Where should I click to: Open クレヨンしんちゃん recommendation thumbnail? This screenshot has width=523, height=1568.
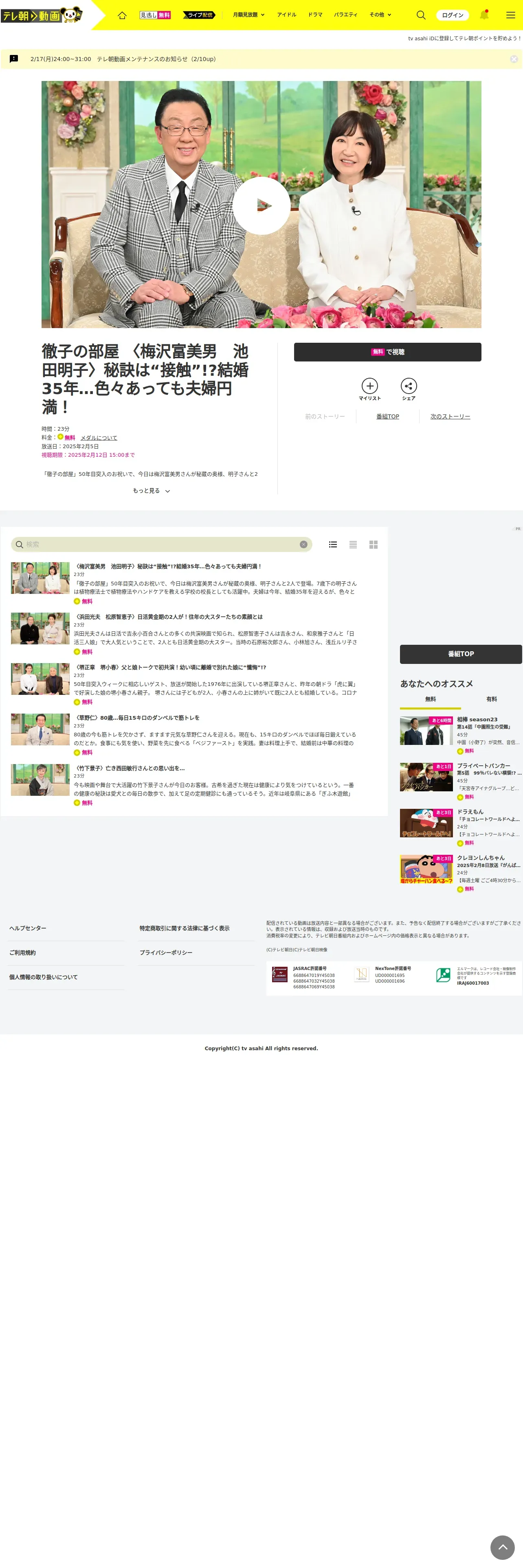pyautogui.click(x=426, y=869)
